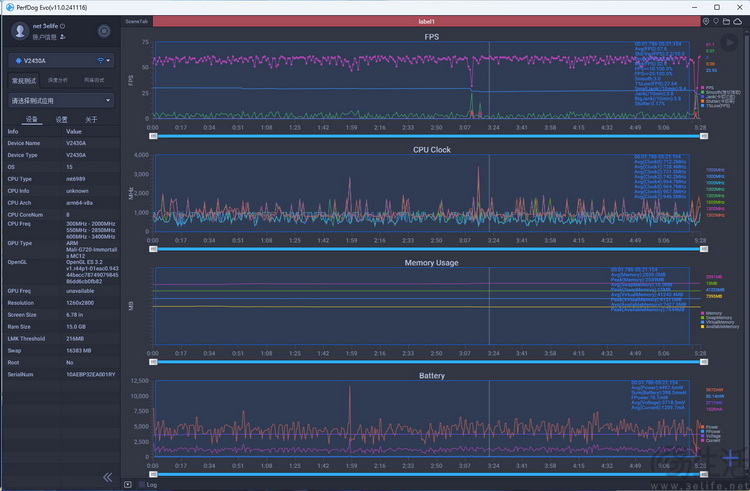Viewport: 750px width, 491px height.
Task: Click right handle of CPU Clock range slider
Action: 704,249
